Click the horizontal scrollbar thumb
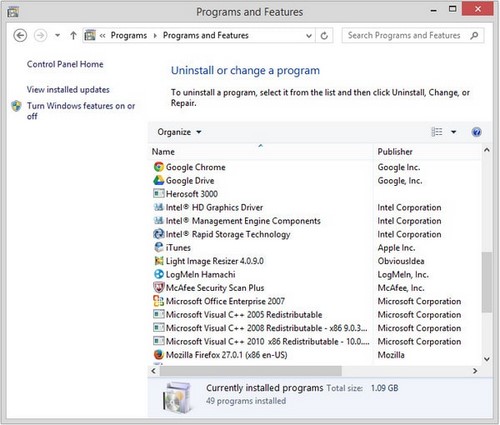 251,371
